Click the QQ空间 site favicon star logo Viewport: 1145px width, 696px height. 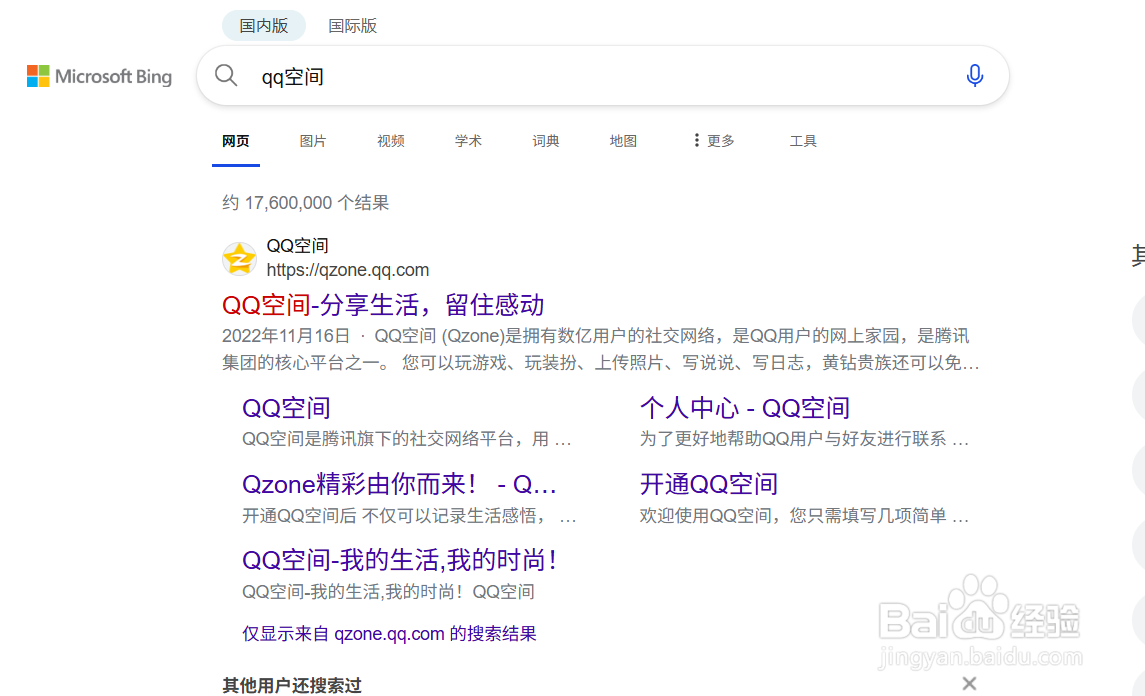[x=238, y=257]
